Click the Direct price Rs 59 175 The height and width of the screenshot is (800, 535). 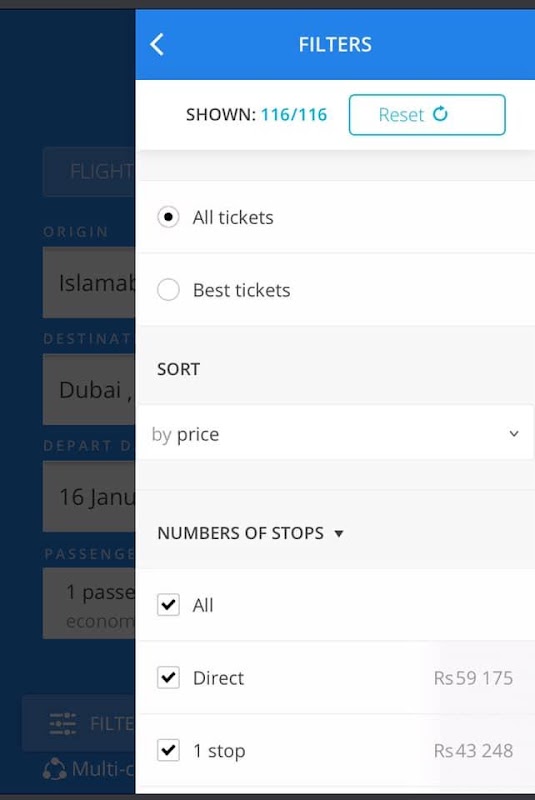tap(473, 678)
